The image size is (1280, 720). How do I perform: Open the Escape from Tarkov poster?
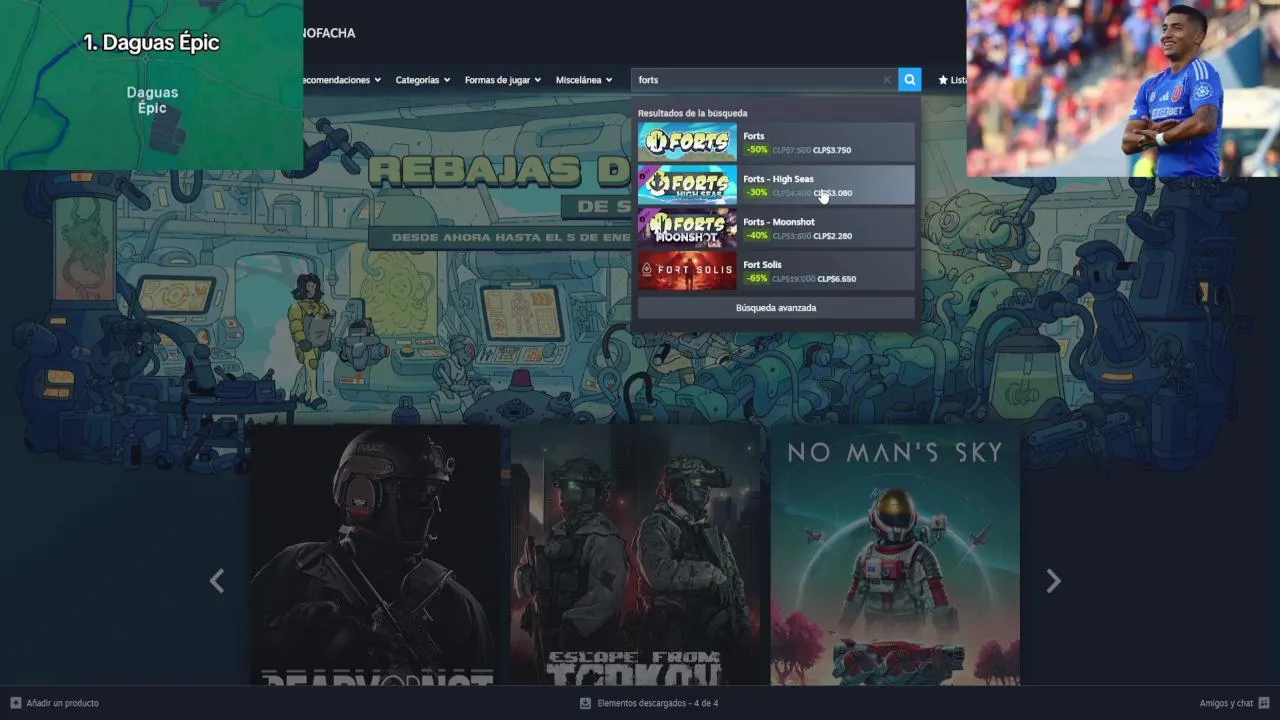point(635,556)
